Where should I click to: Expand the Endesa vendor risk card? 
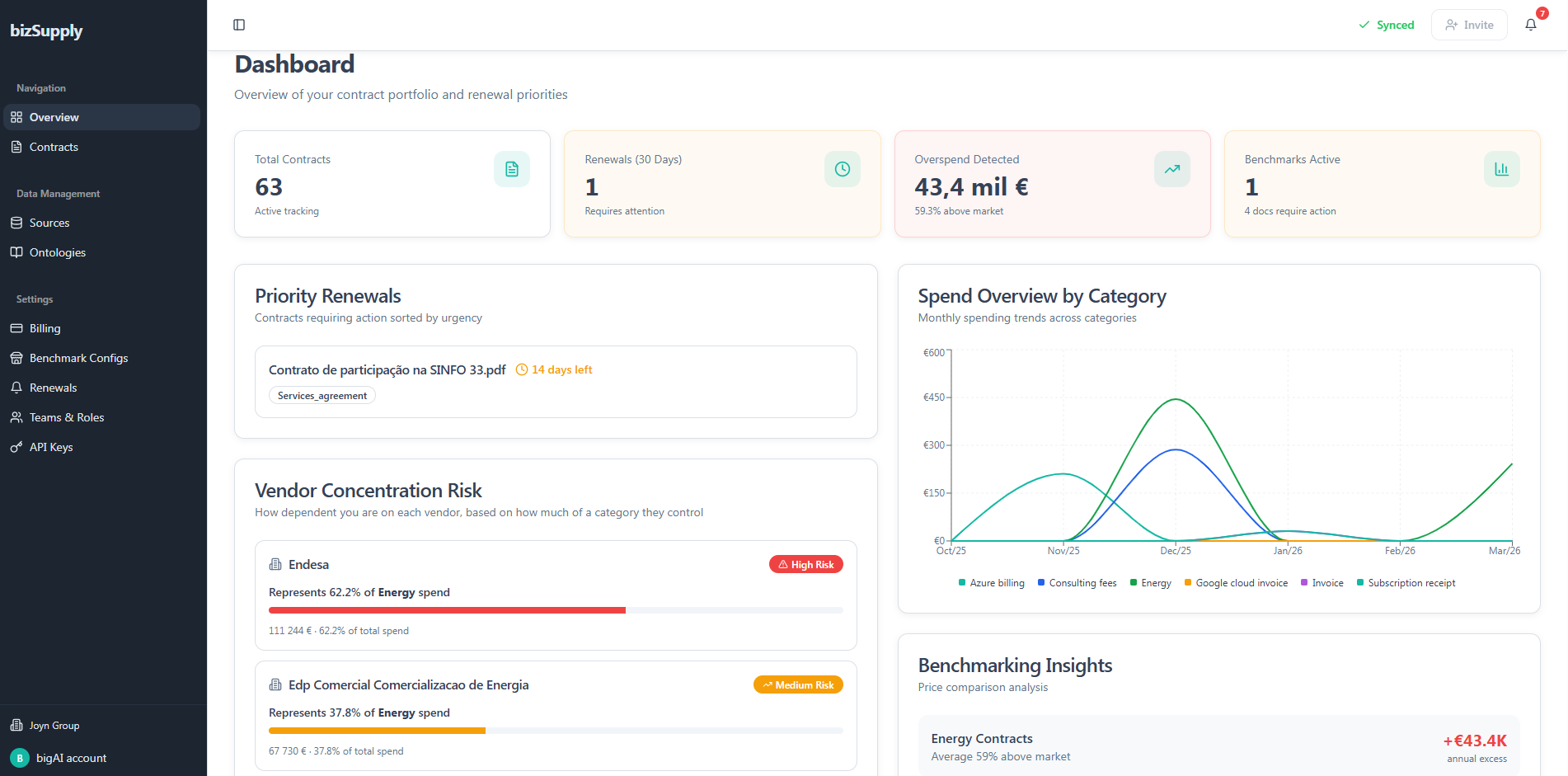[556, 595]
